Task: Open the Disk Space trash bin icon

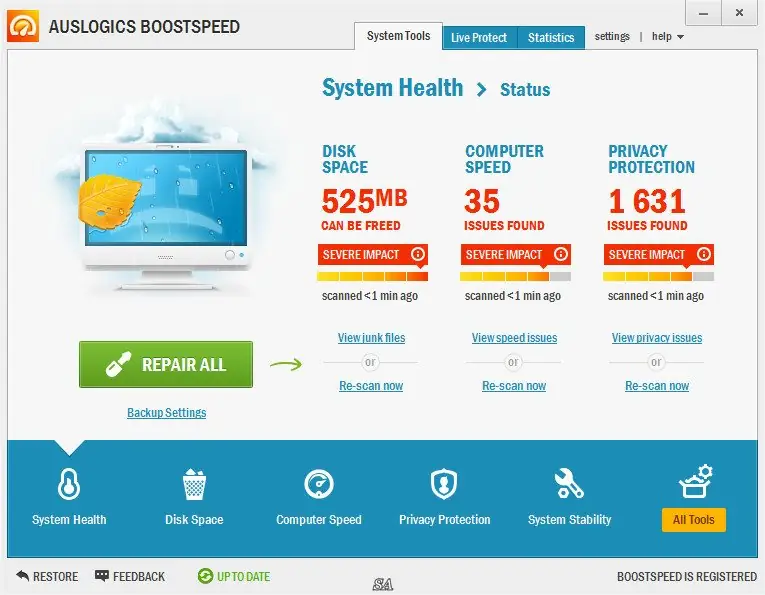Action: click(x=194, y=484)
